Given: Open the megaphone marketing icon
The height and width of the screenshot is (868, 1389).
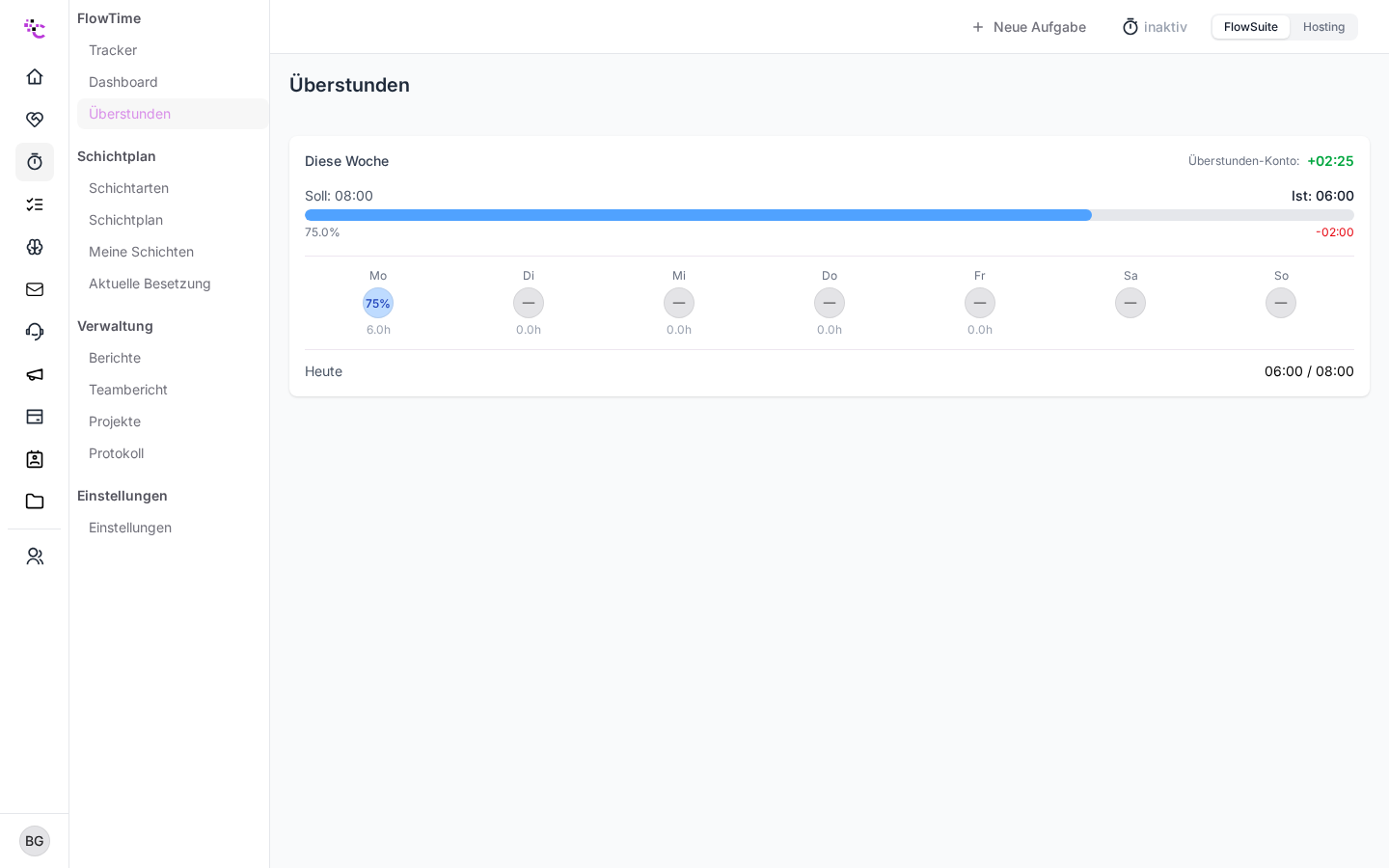Looking at the screenshot, I should (x=35, y=374).
